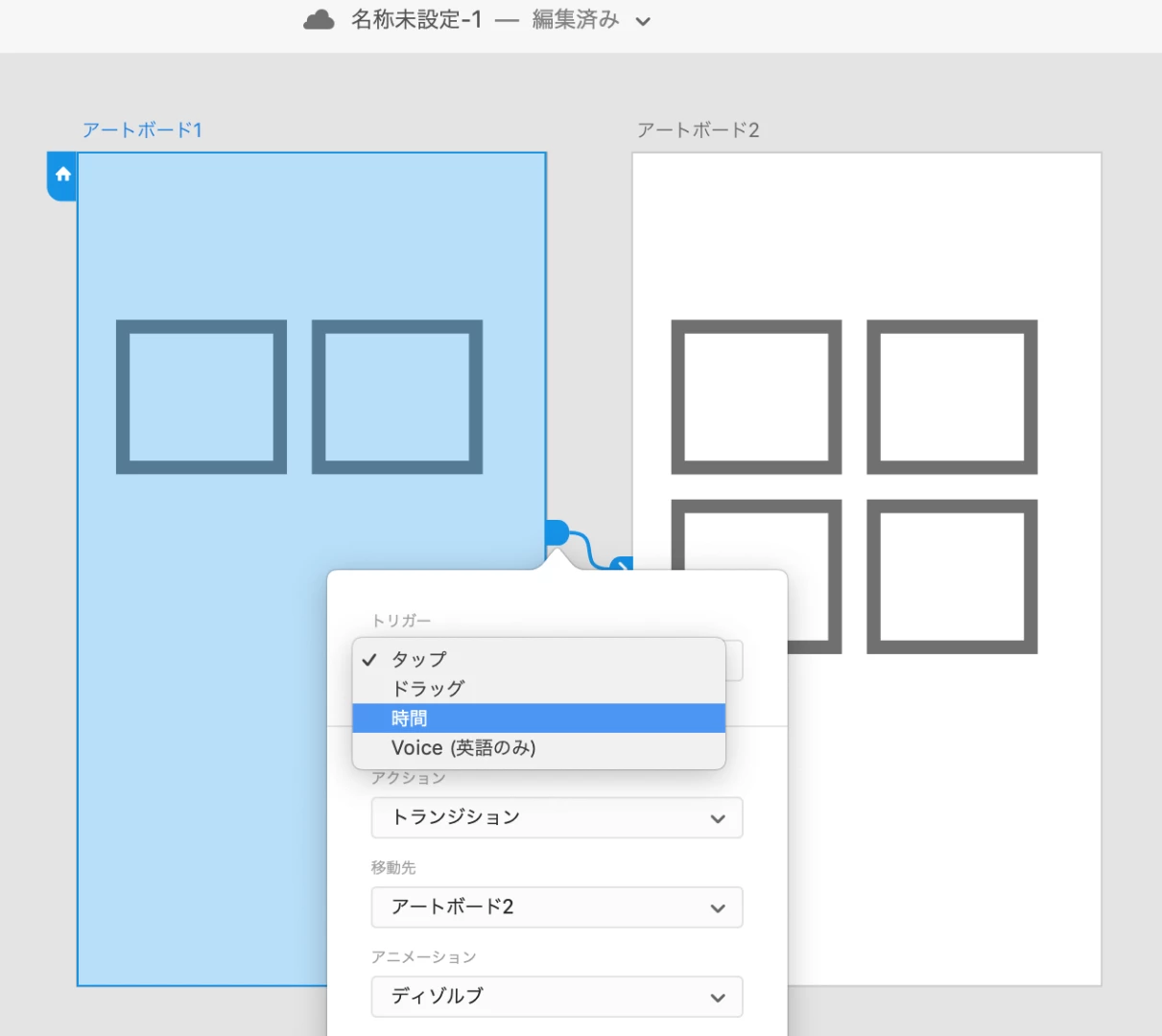Click the home artboard icon on アートボード1
This screenshot has height=1036, width=1162.
pyautogui.click(x=62, y=175)
